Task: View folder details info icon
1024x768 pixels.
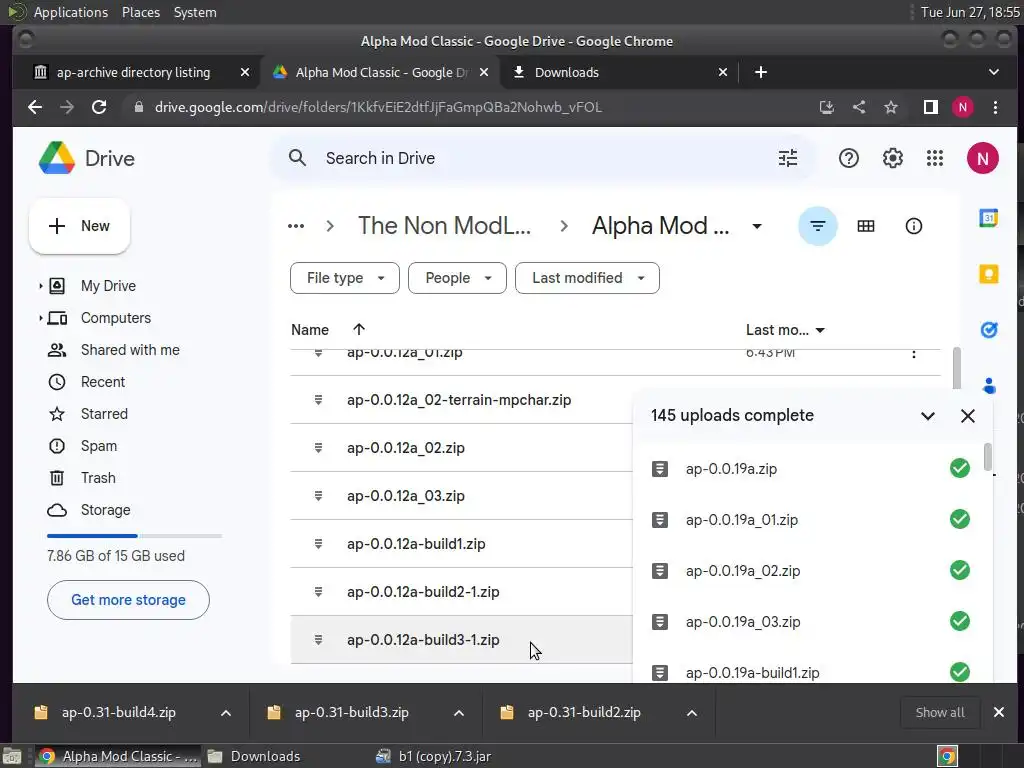Action: tap(914, 226)
